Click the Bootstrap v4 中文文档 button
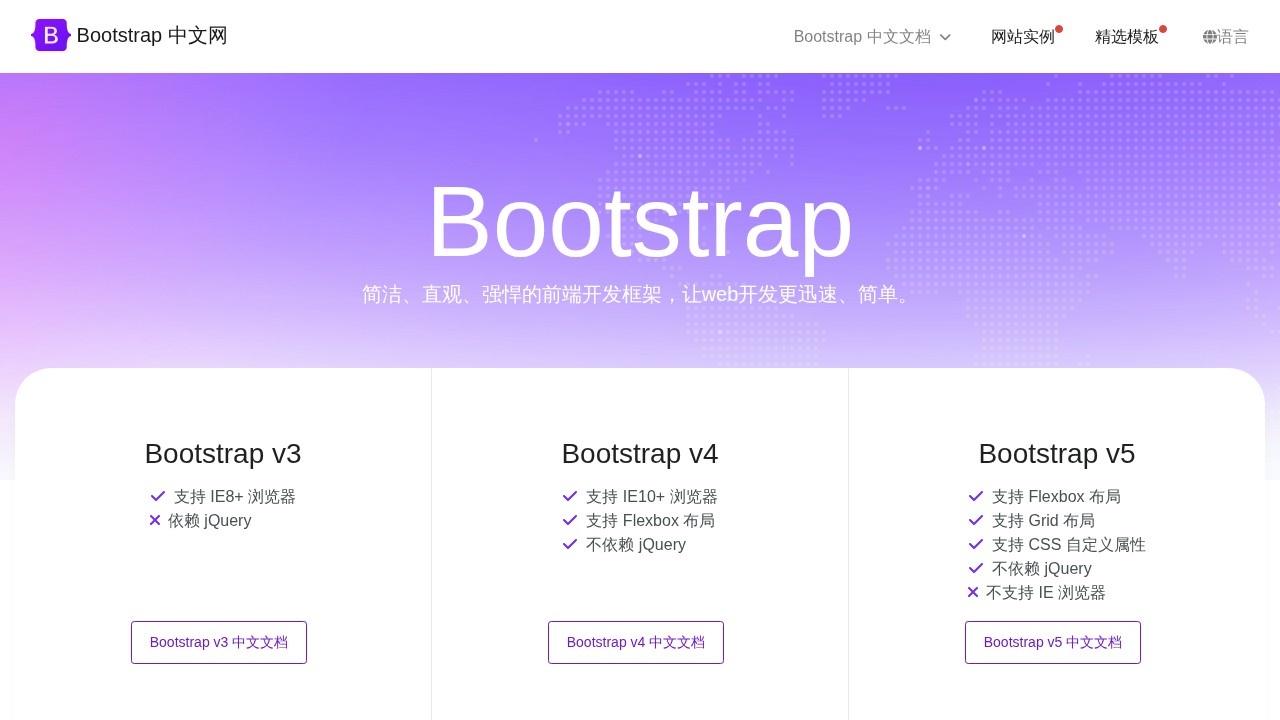Viewport: 1280px width, 720px height. tap(635, 642)
